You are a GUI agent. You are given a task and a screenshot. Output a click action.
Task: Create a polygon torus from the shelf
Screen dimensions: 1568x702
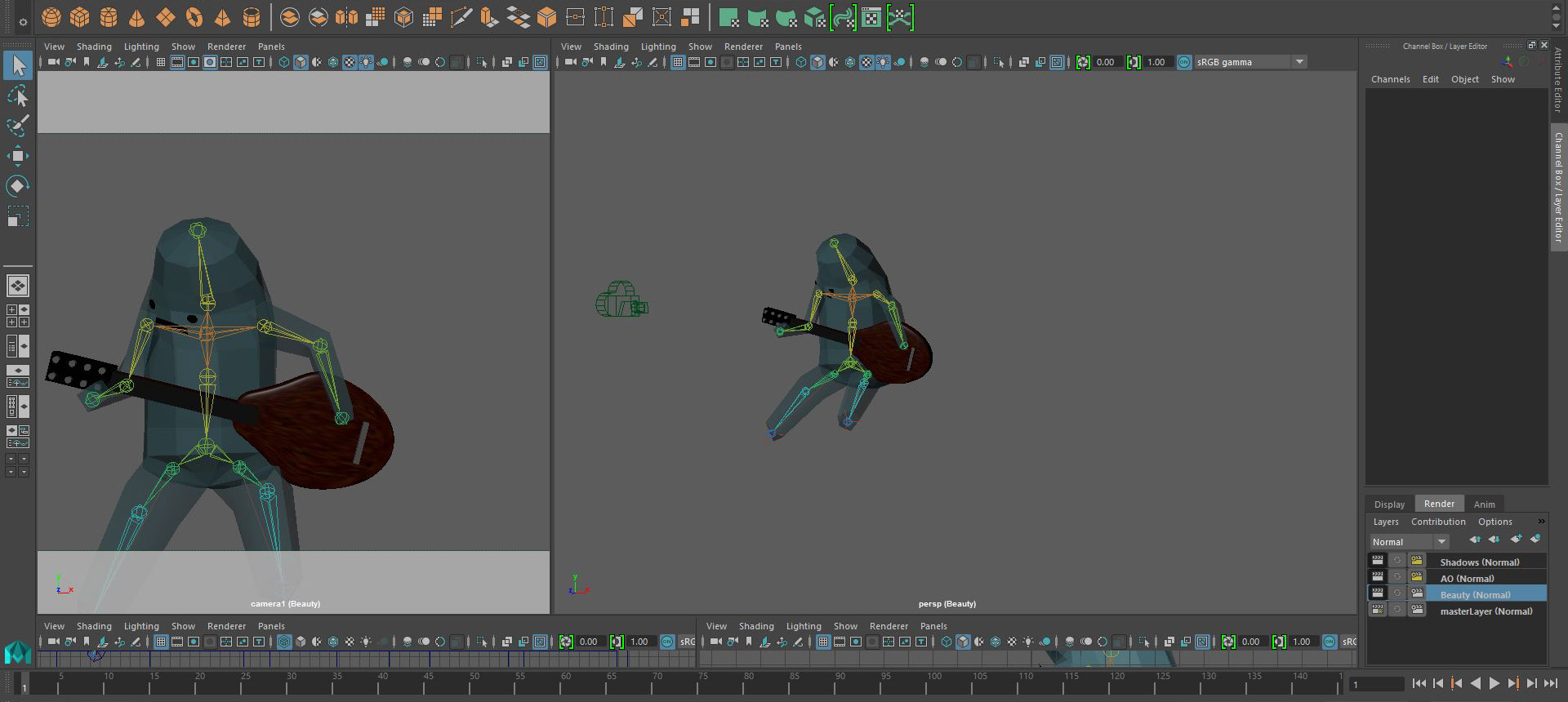194,17
